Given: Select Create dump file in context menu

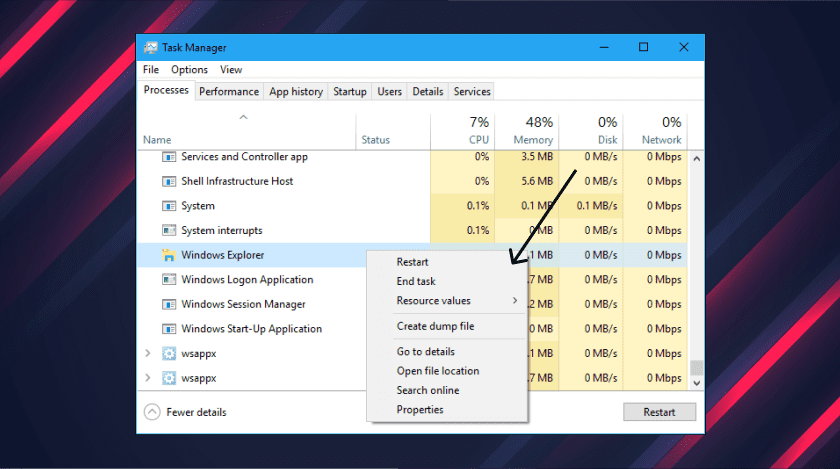Looking at the screenshot, I should pyautogui.click(x=436, y=326).
